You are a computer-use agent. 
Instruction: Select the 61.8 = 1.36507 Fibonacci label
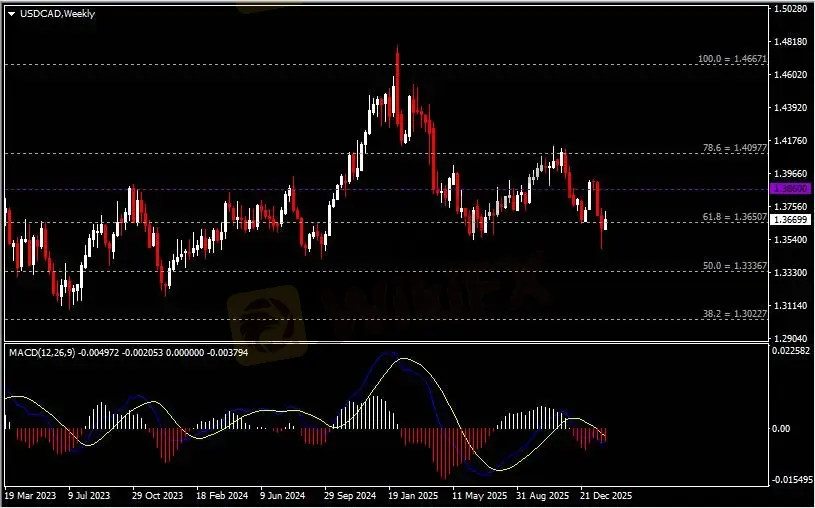[x=734, y=217]
